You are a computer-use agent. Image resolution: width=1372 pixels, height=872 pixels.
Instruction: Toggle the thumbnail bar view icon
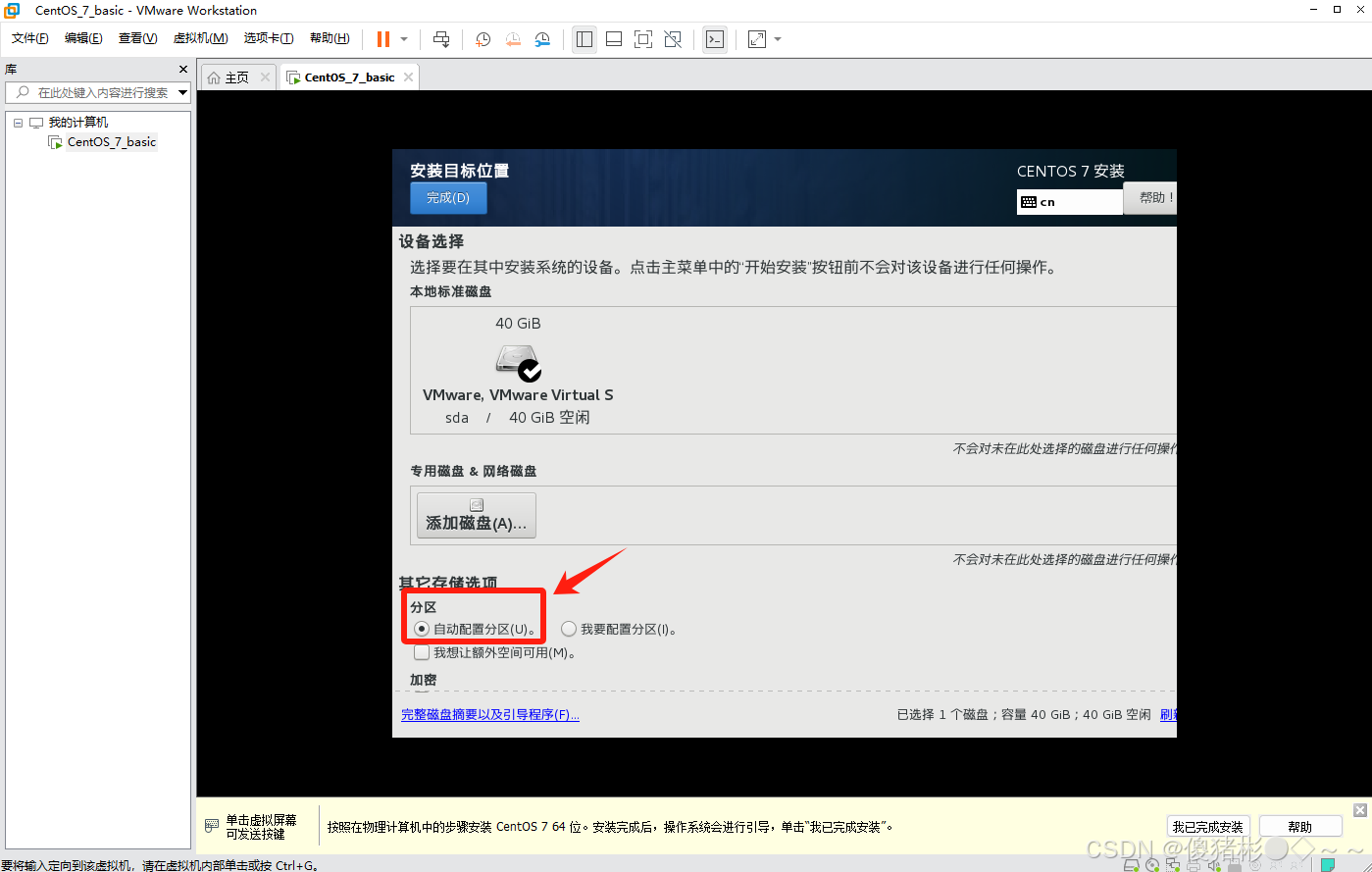pyautogui.click(x=614, y=39)
